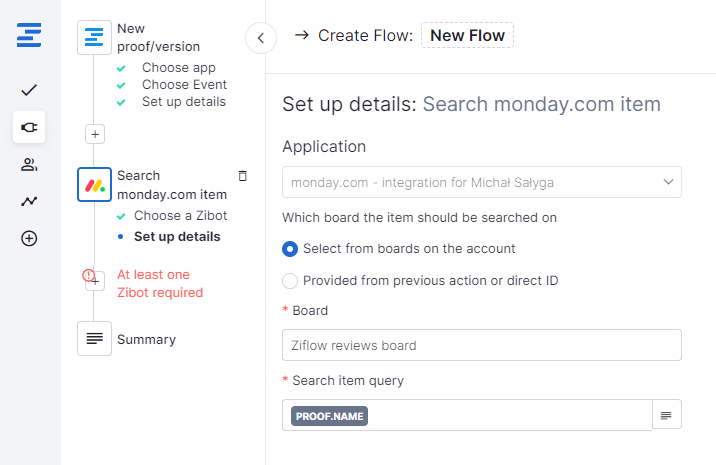Viewport: 716px width, 465px height.
Task: Edit the 'New Flow' name field
Action: click(x=468, y=36)
